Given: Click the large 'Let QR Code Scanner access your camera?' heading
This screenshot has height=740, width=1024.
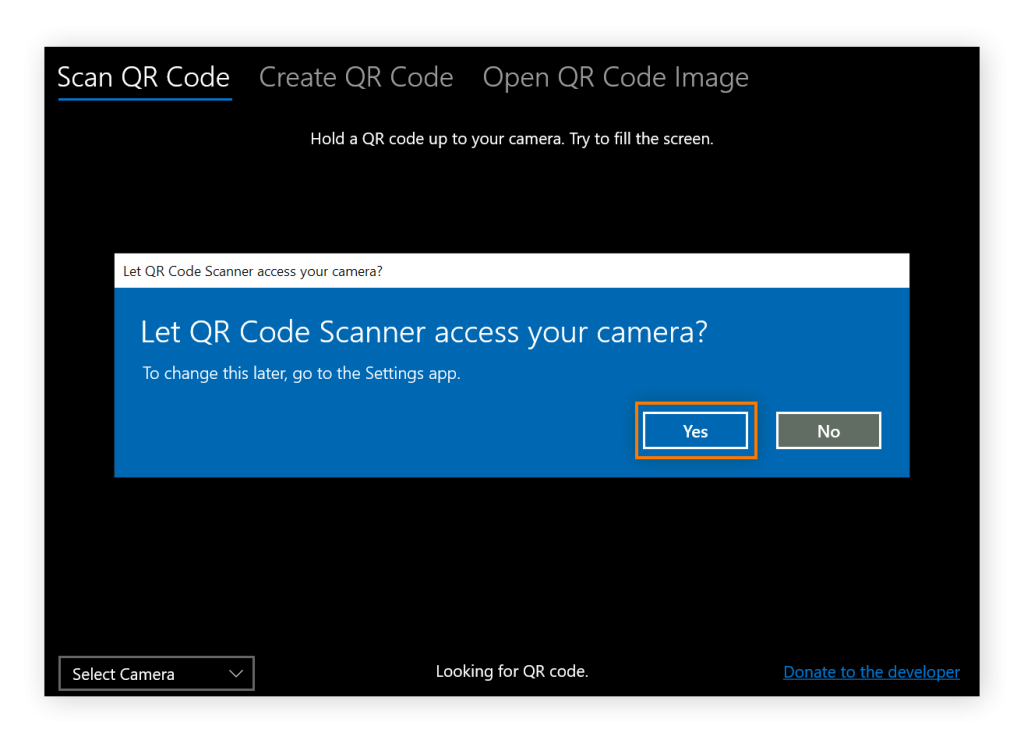Looking at the screenshot, I should pyautogui.click(x=424, y=332).
